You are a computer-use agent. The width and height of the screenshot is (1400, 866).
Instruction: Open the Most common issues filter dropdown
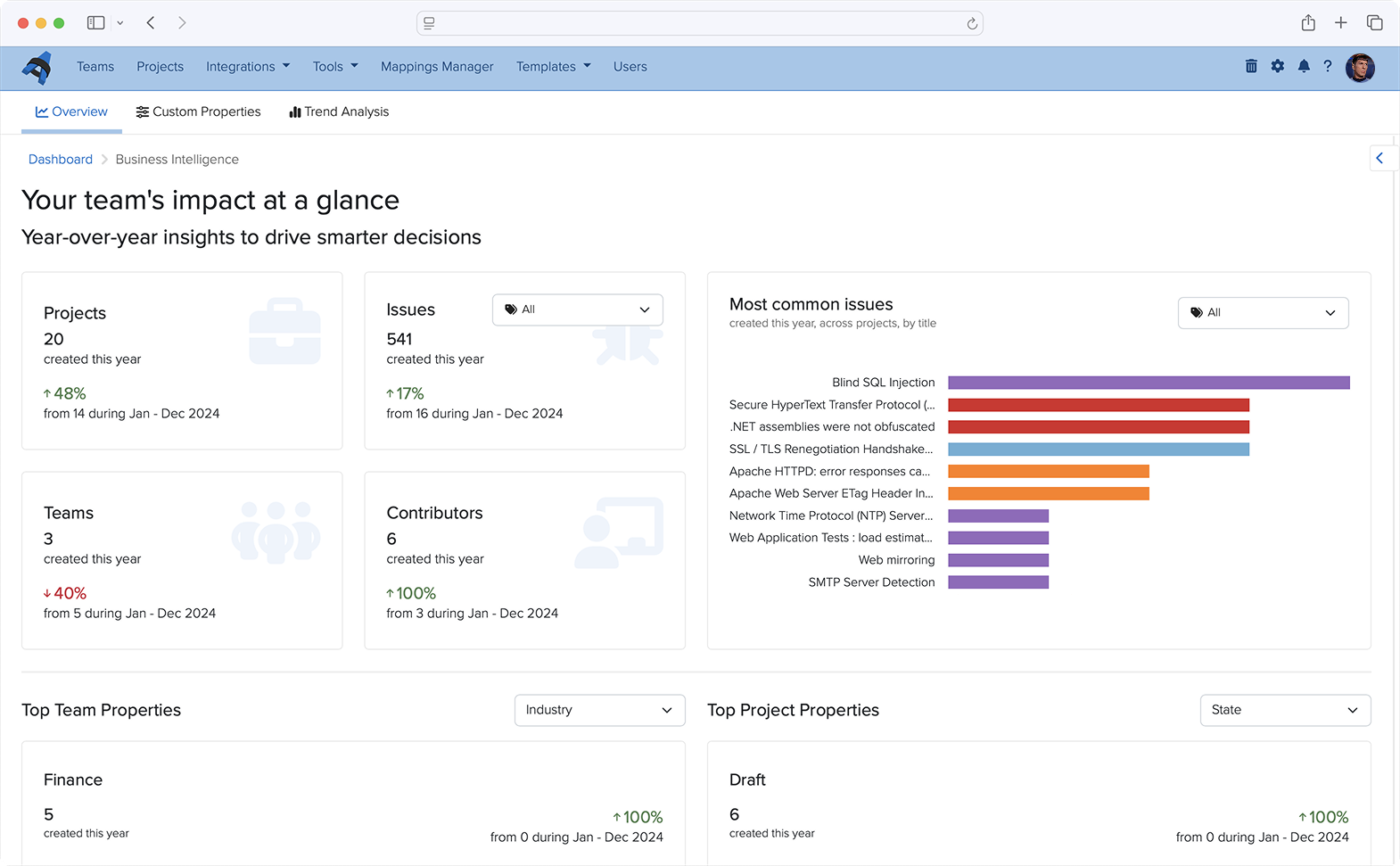click(x=1263, y=313)
